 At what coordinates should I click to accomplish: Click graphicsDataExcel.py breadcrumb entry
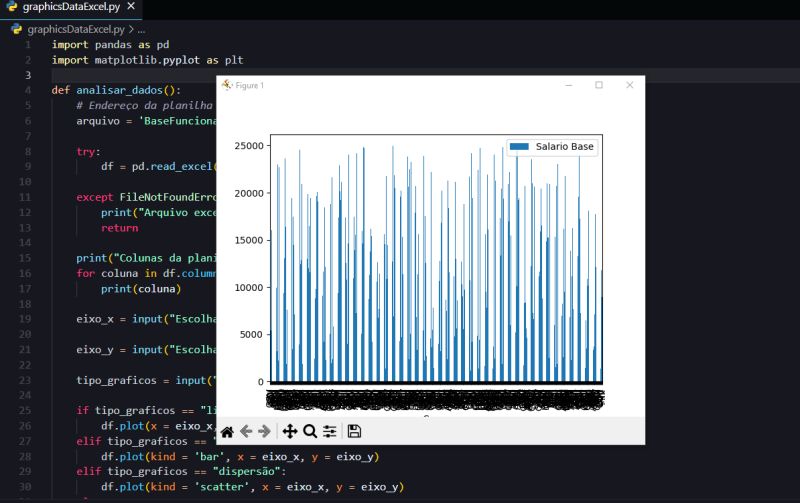pyautogui.click(x=76, y=30)
